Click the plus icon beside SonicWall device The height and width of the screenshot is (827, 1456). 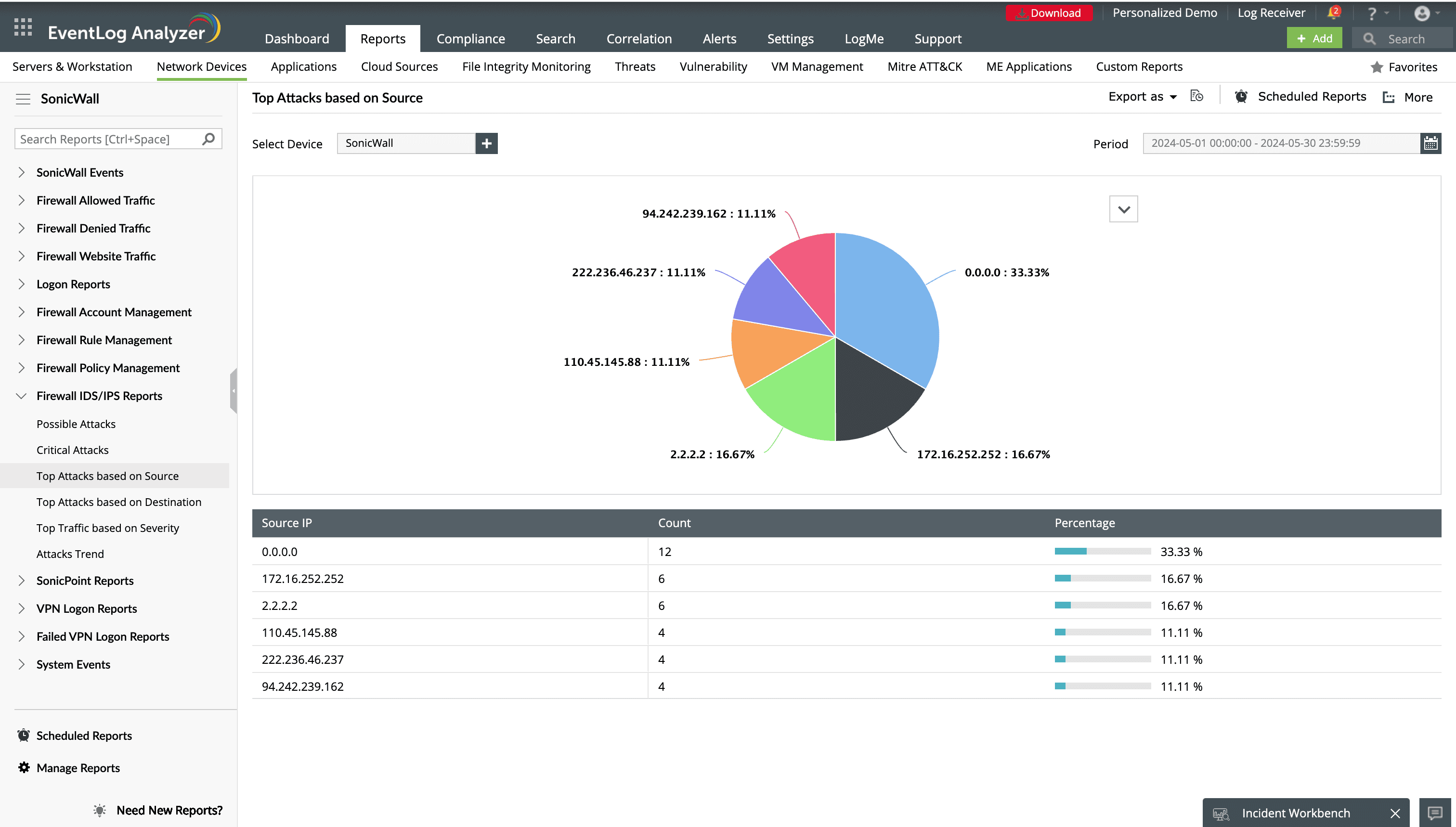(x=486, y=143)
